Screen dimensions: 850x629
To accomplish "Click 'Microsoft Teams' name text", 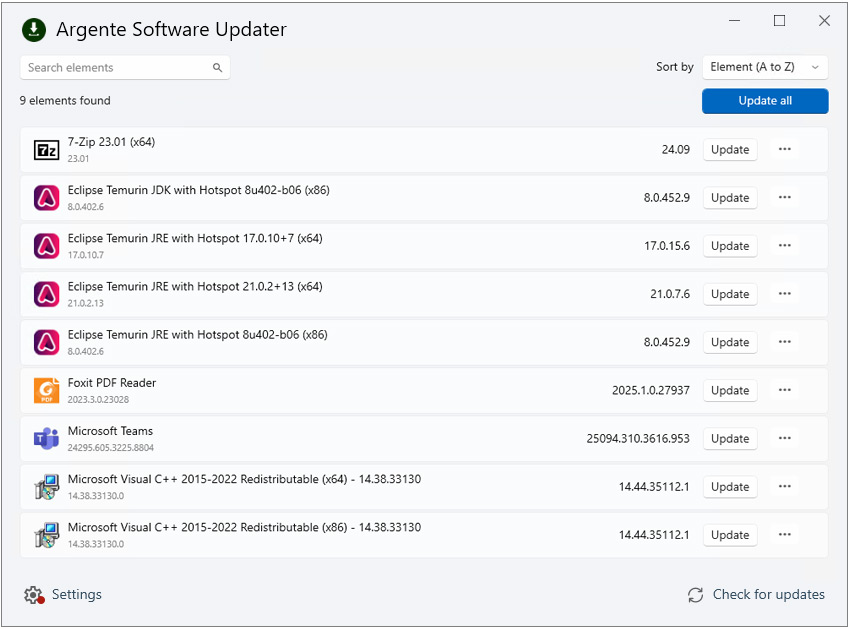I will pyautogui.click(x=110, y=431).
